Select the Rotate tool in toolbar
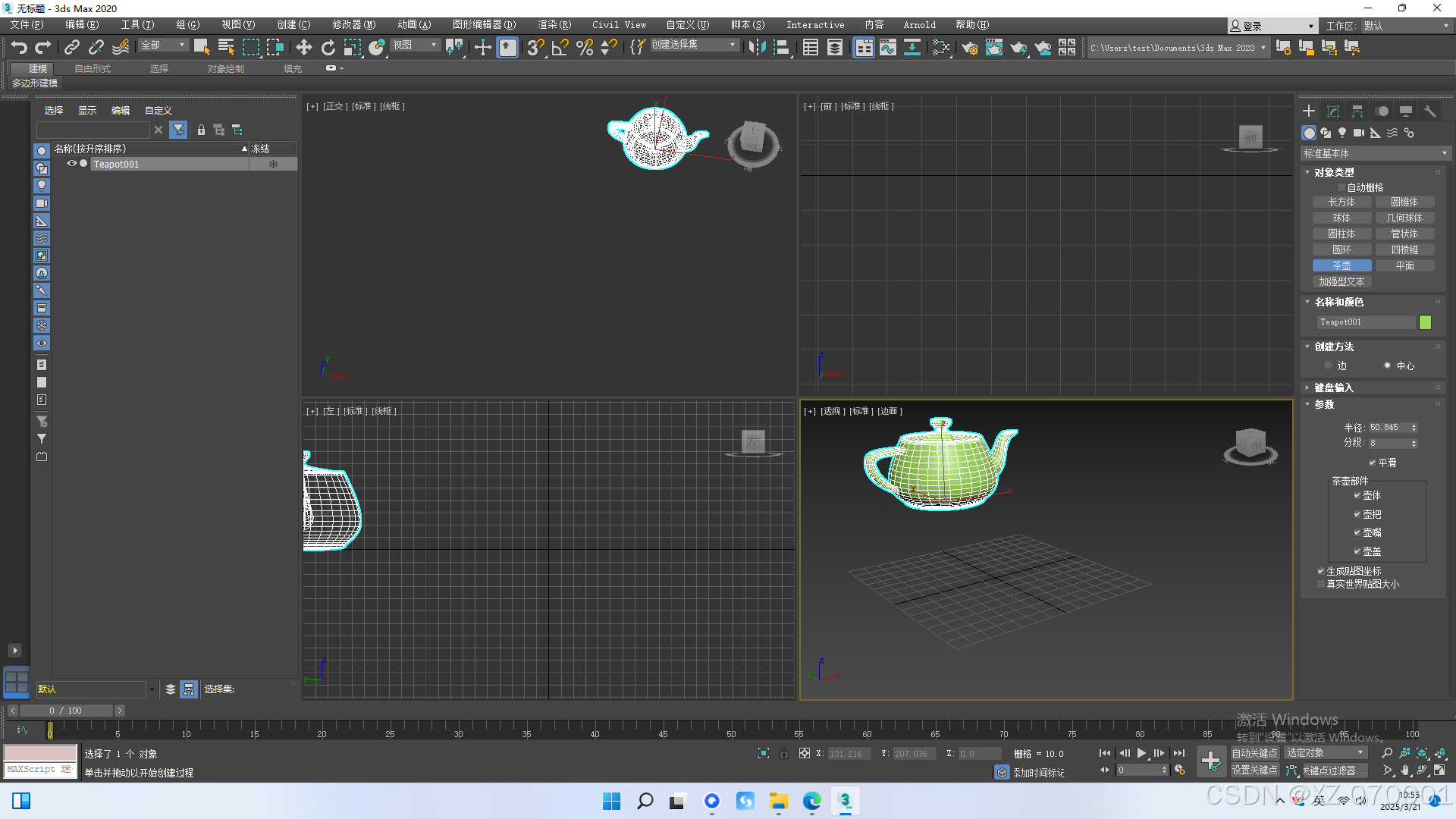This screenshot has height=819, width=1456. [328, 48]
